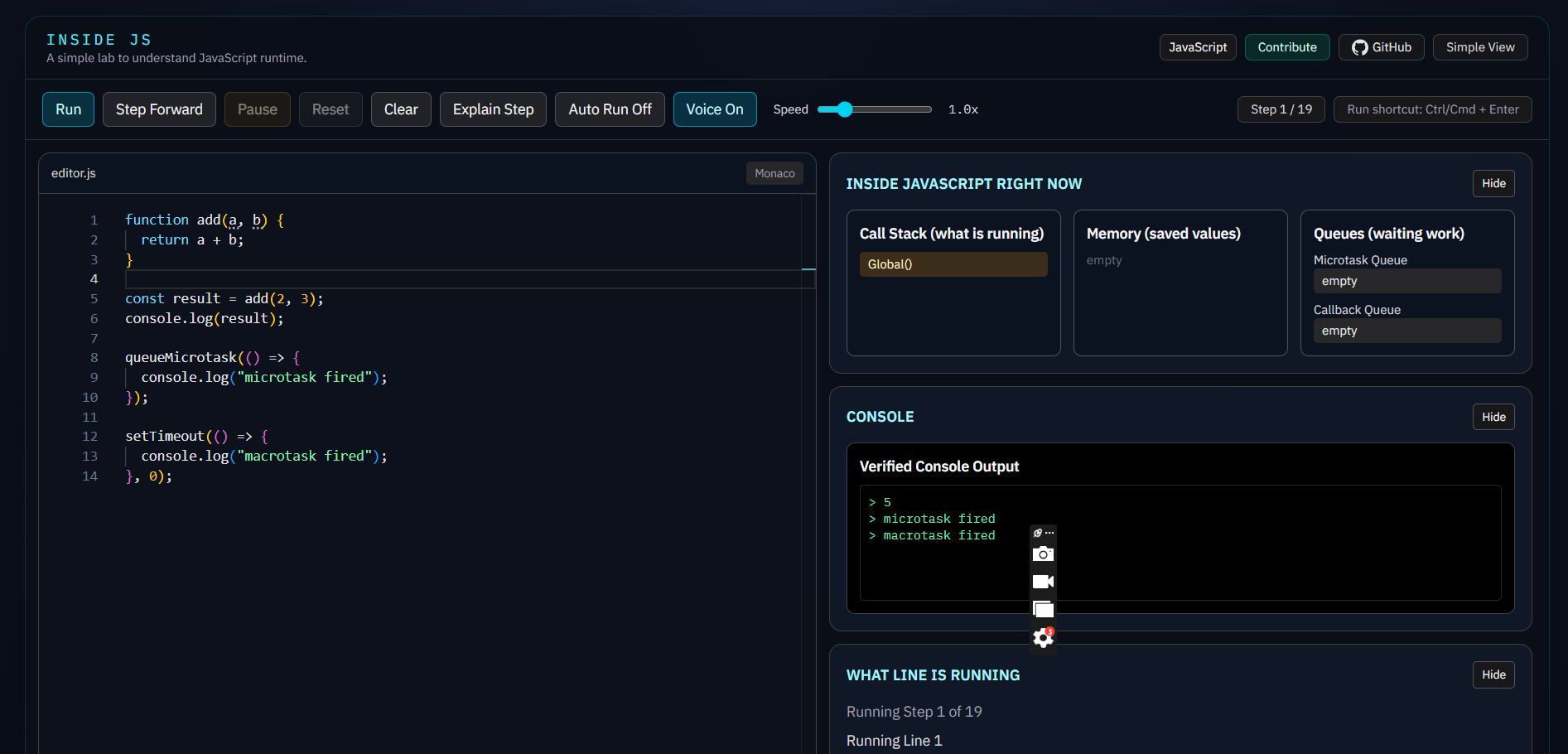Enable Auto Run by clicking Auto Run Off

point(610,109)
